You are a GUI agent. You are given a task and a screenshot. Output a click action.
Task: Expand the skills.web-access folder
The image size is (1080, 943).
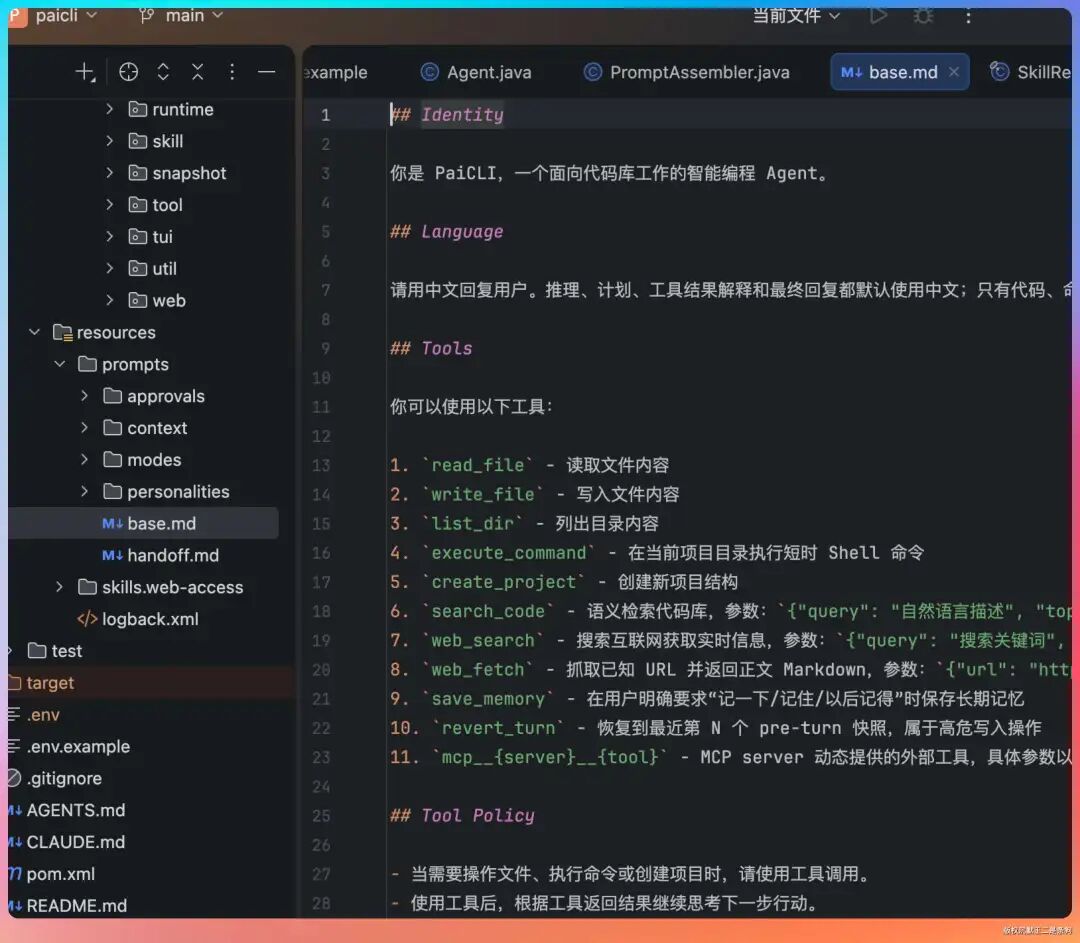click(x=60, y=587)
